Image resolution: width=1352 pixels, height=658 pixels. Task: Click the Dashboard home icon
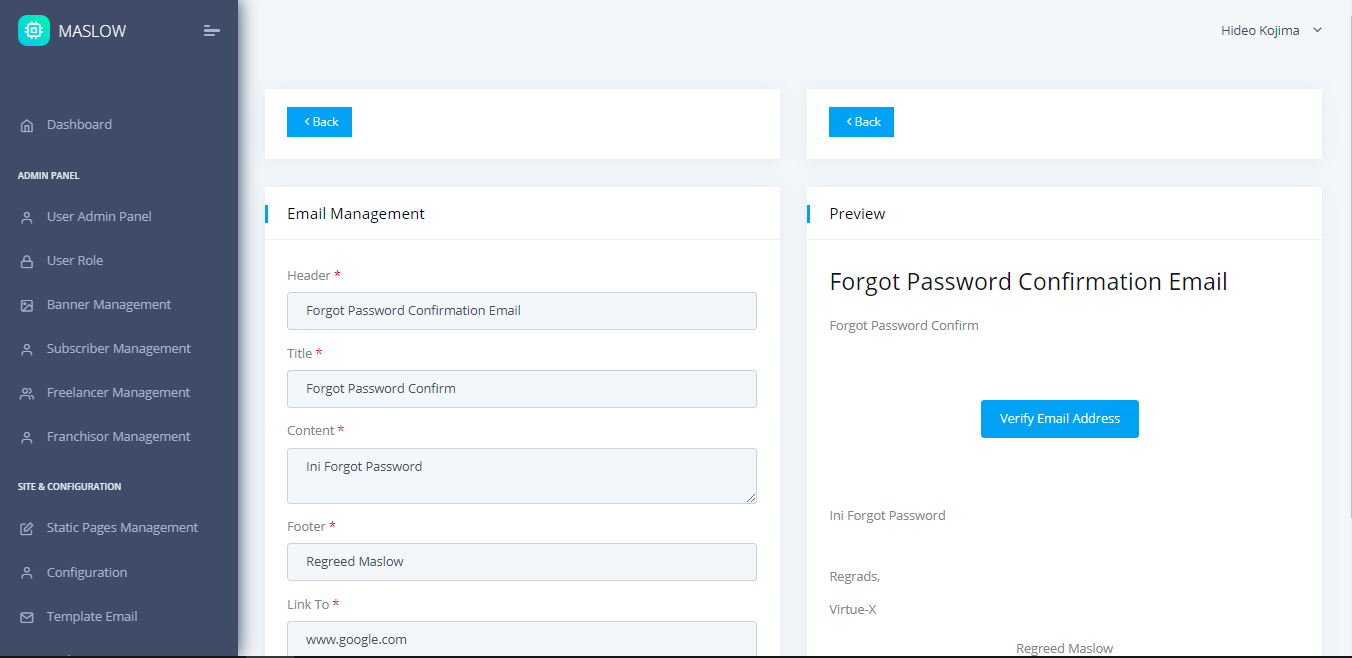coord(27,126)
